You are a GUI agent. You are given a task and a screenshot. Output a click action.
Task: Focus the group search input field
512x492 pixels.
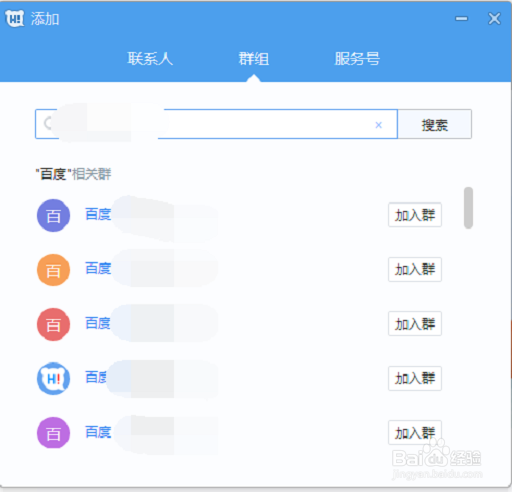216,124
